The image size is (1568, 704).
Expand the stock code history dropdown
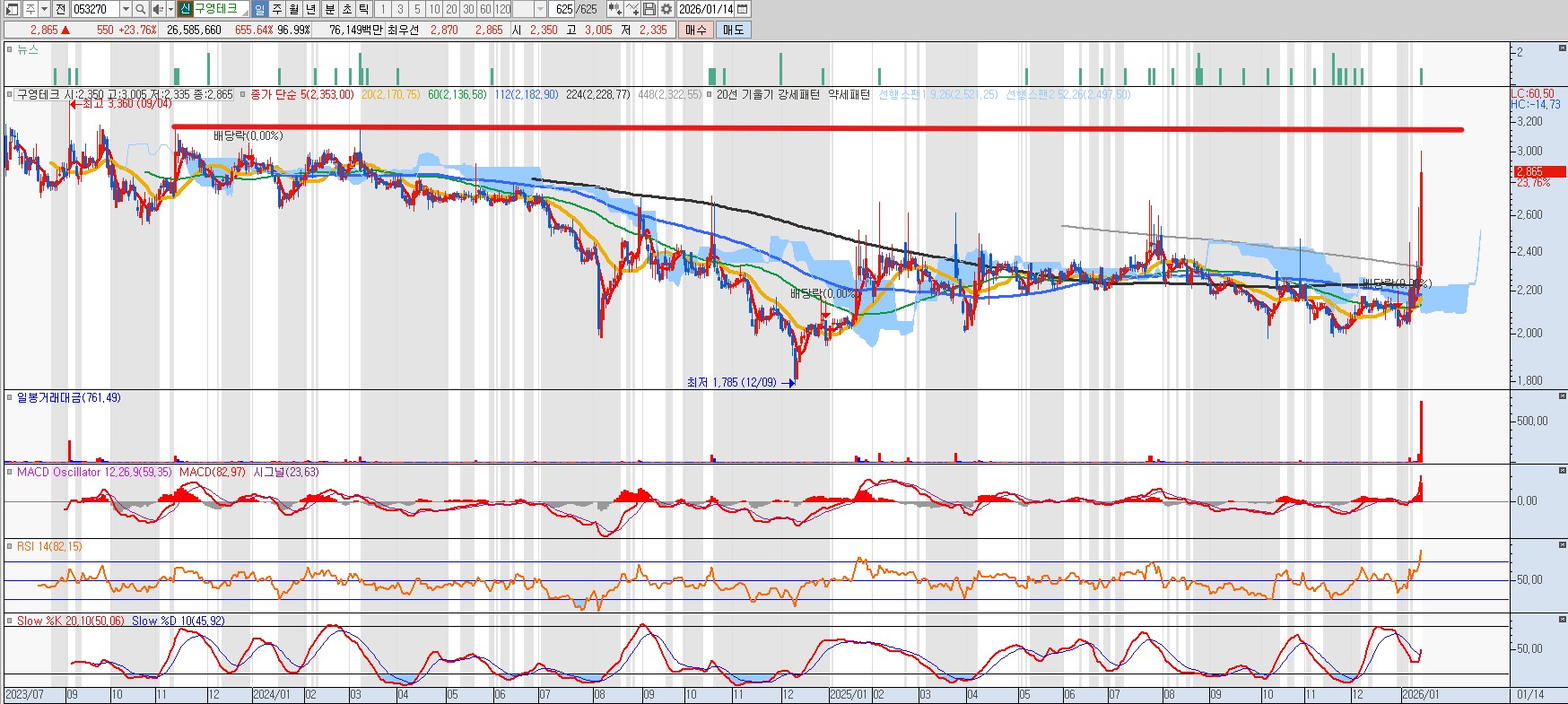(126, 9)
